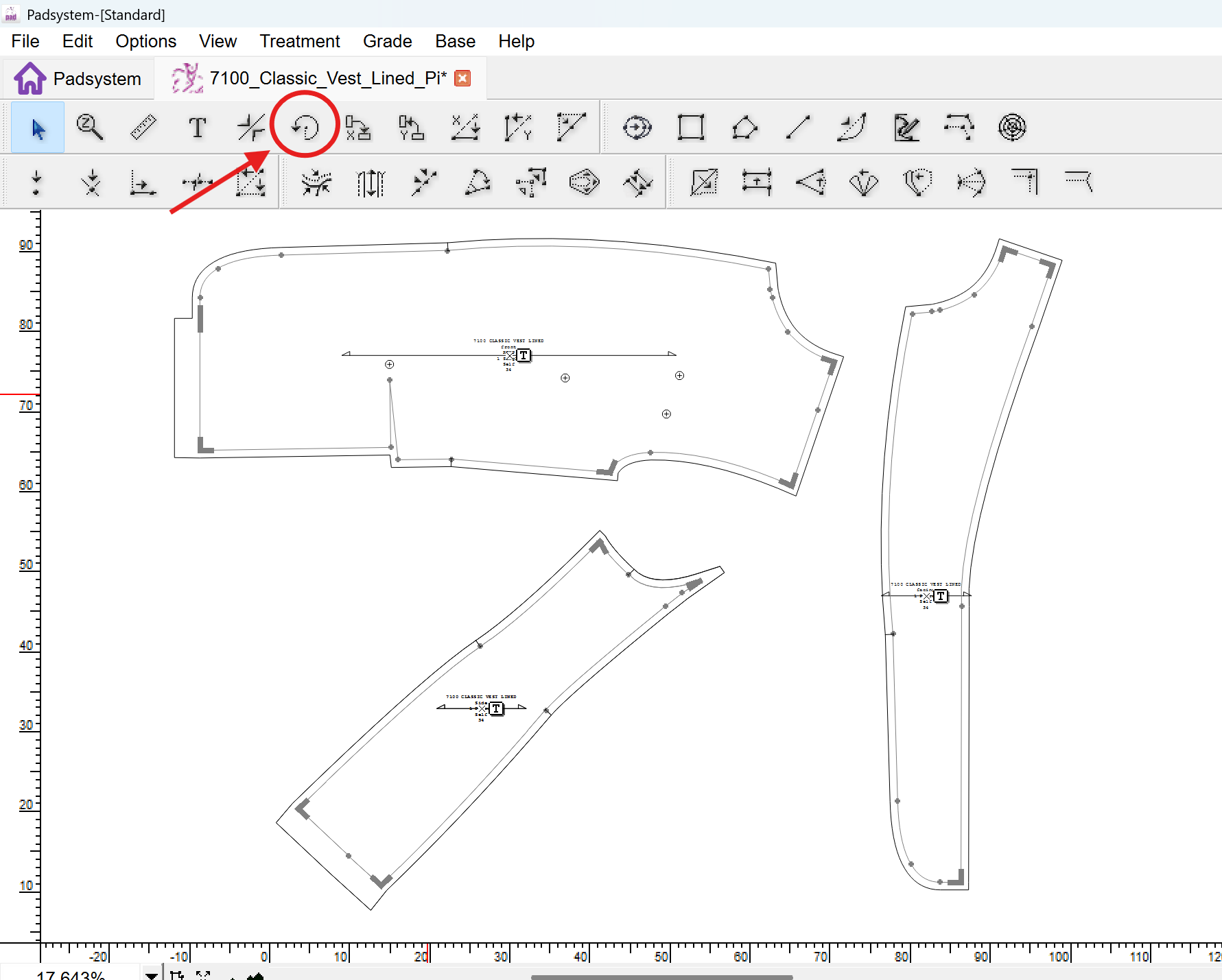The image size is (1222, 980).
Task: Select the rectangle drawing tool
Action: [690, 128]
